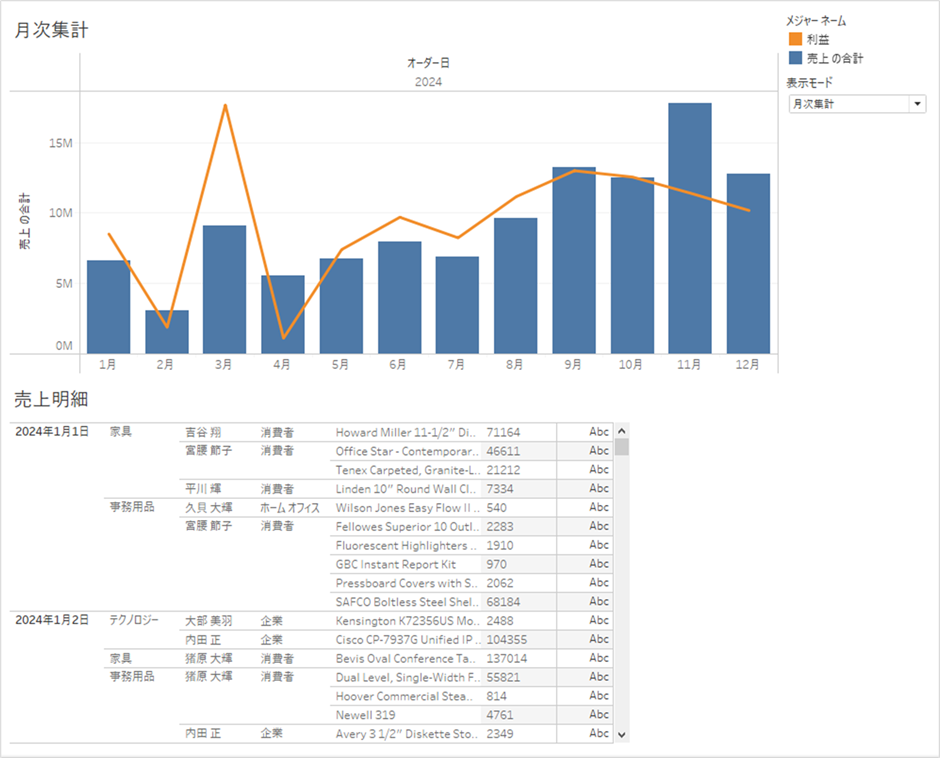
Task: Click the sales value 55821
Action: 504,678
